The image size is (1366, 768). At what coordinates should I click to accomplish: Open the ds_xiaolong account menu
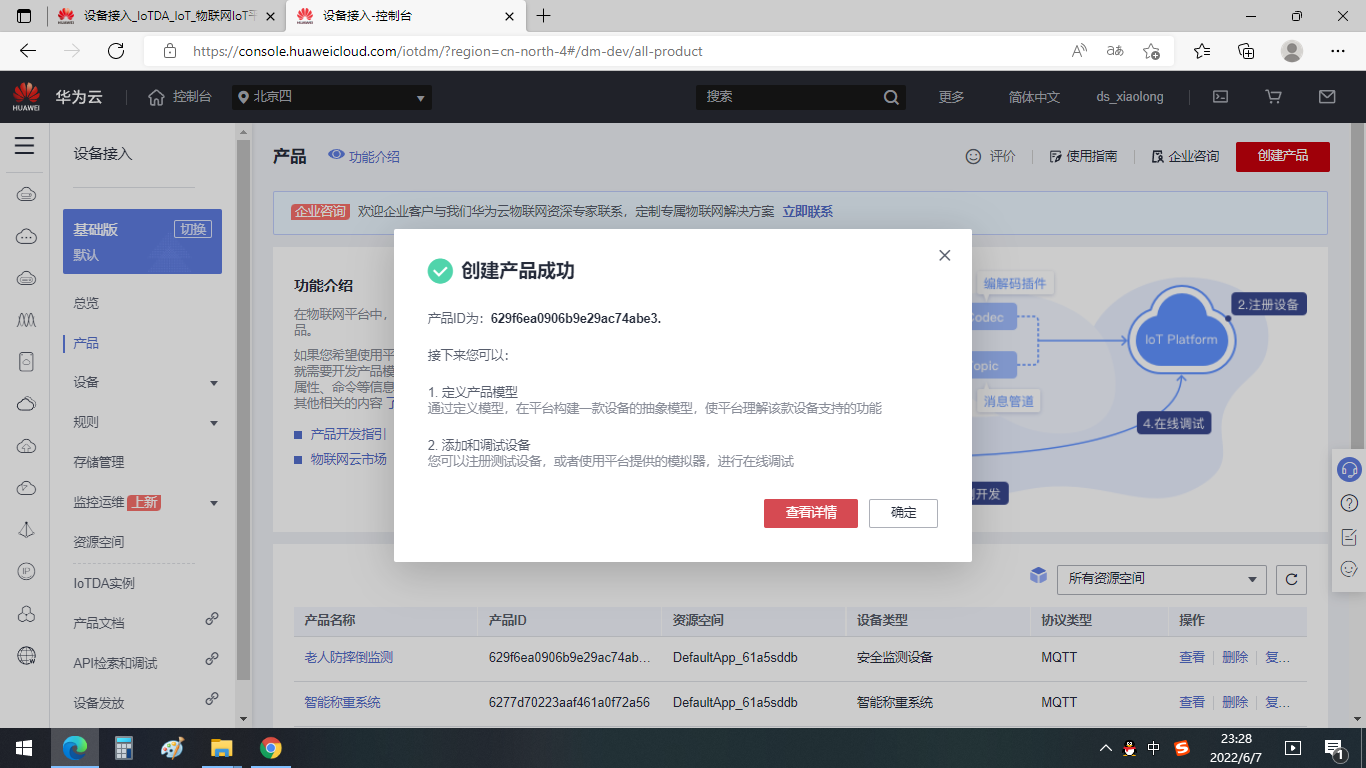coord(1130,97)
